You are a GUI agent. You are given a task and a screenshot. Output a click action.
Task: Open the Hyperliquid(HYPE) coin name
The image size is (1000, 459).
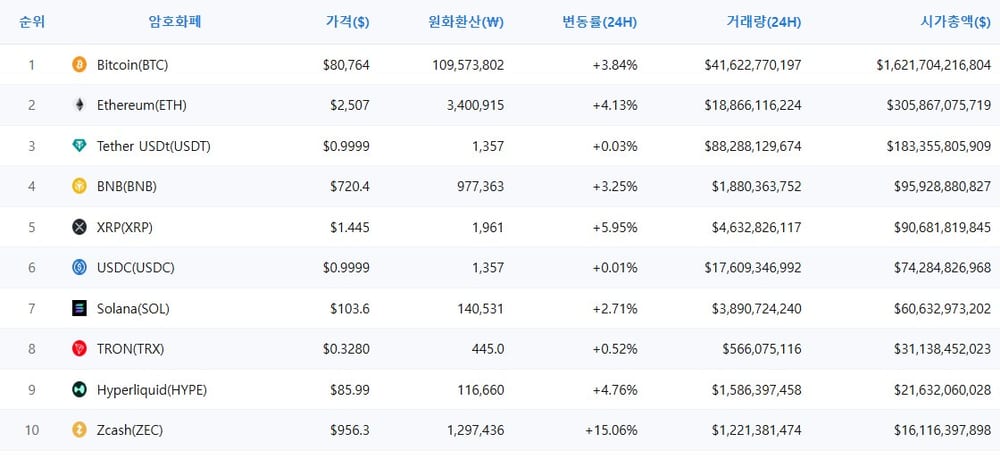(x=152, y=390)
